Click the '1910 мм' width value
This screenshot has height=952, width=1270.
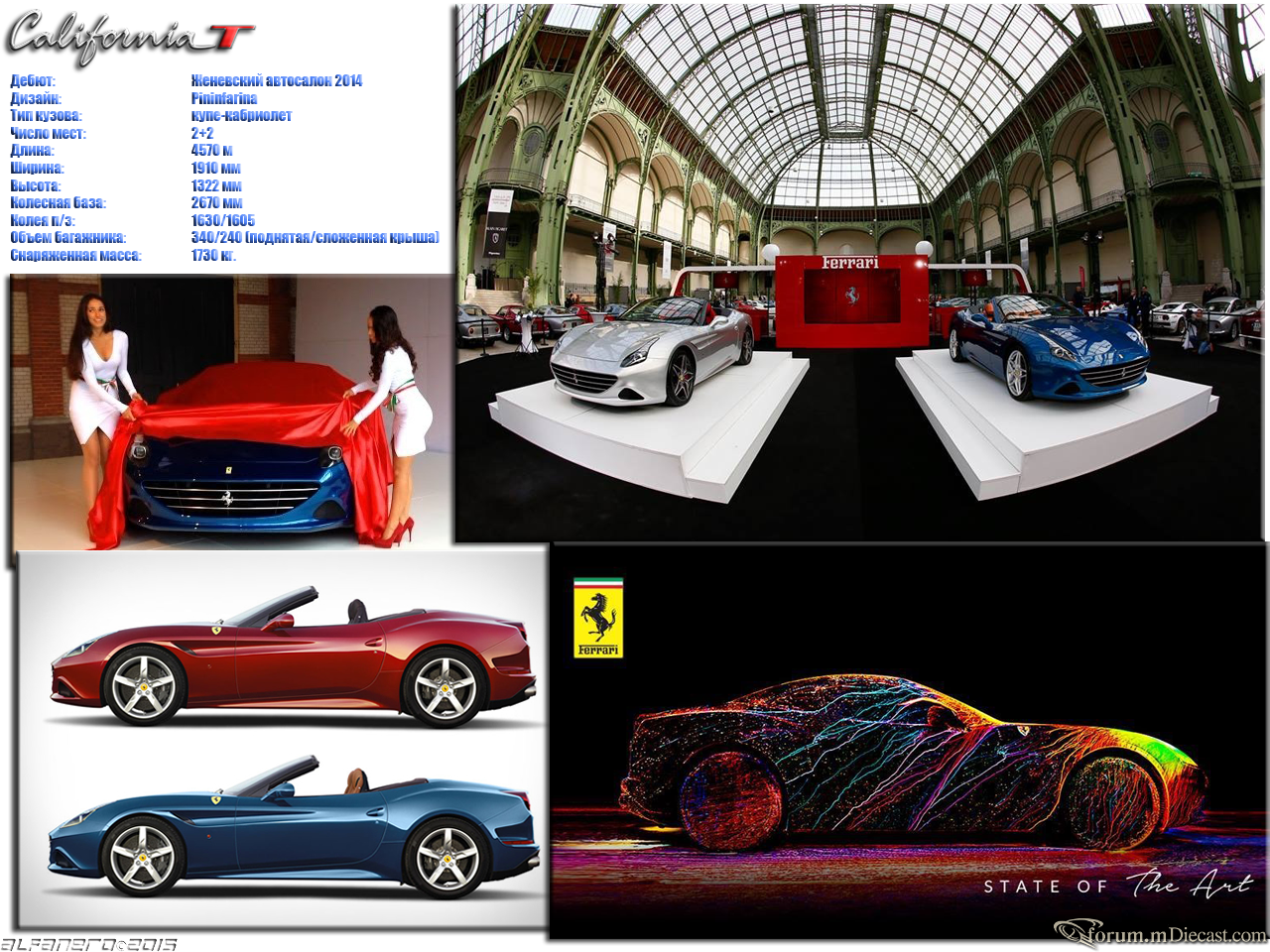point(216,169)
